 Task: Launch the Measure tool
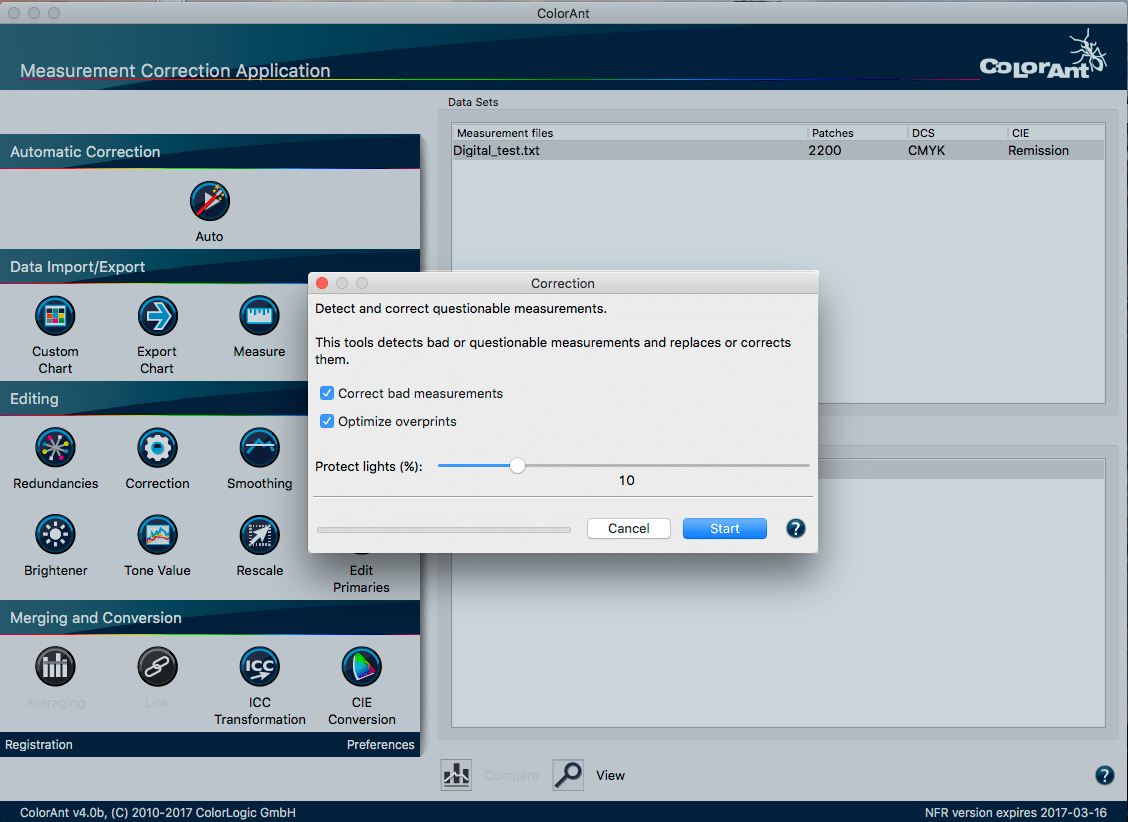(x=259, y=317)
